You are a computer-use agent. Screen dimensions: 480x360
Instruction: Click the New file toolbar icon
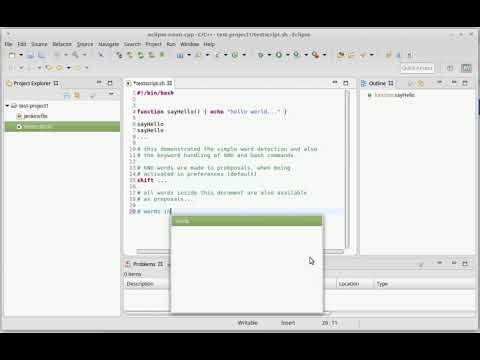(x=12, y=55)
